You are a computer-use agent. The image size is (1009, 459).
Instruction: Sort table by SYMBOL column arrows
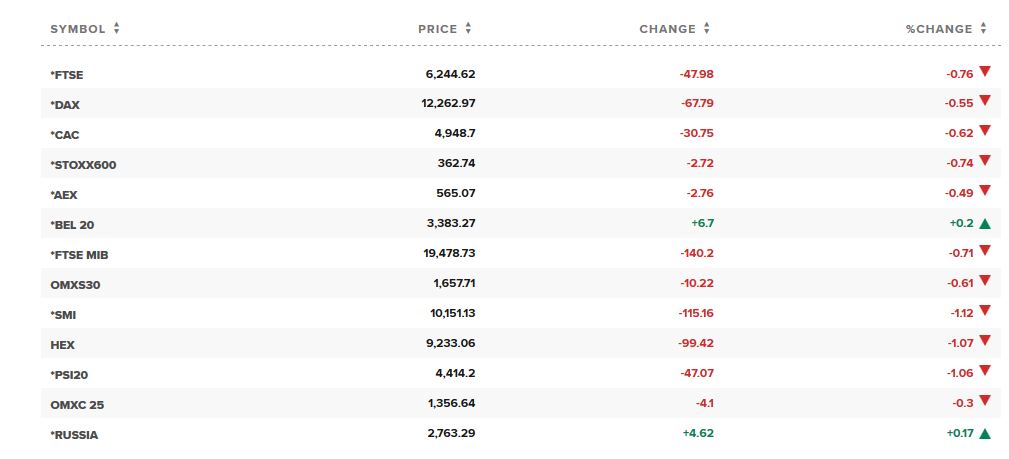click(x=116, y=28)
